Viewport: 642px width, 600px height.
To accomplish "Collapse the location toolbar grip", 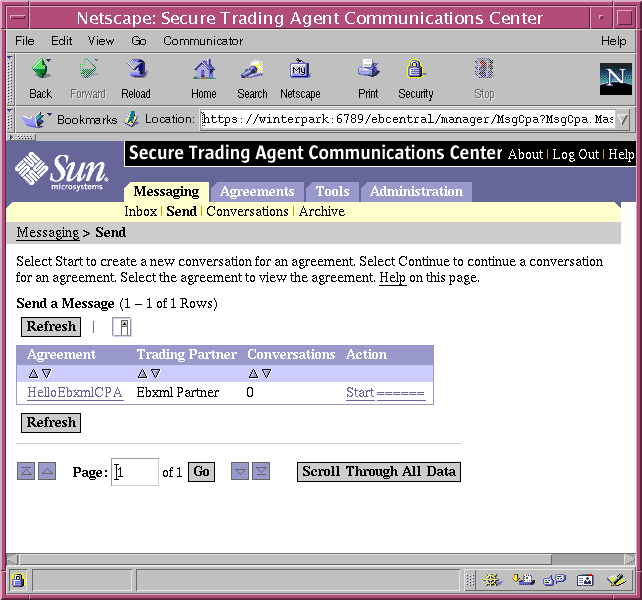I will (10, 120).
